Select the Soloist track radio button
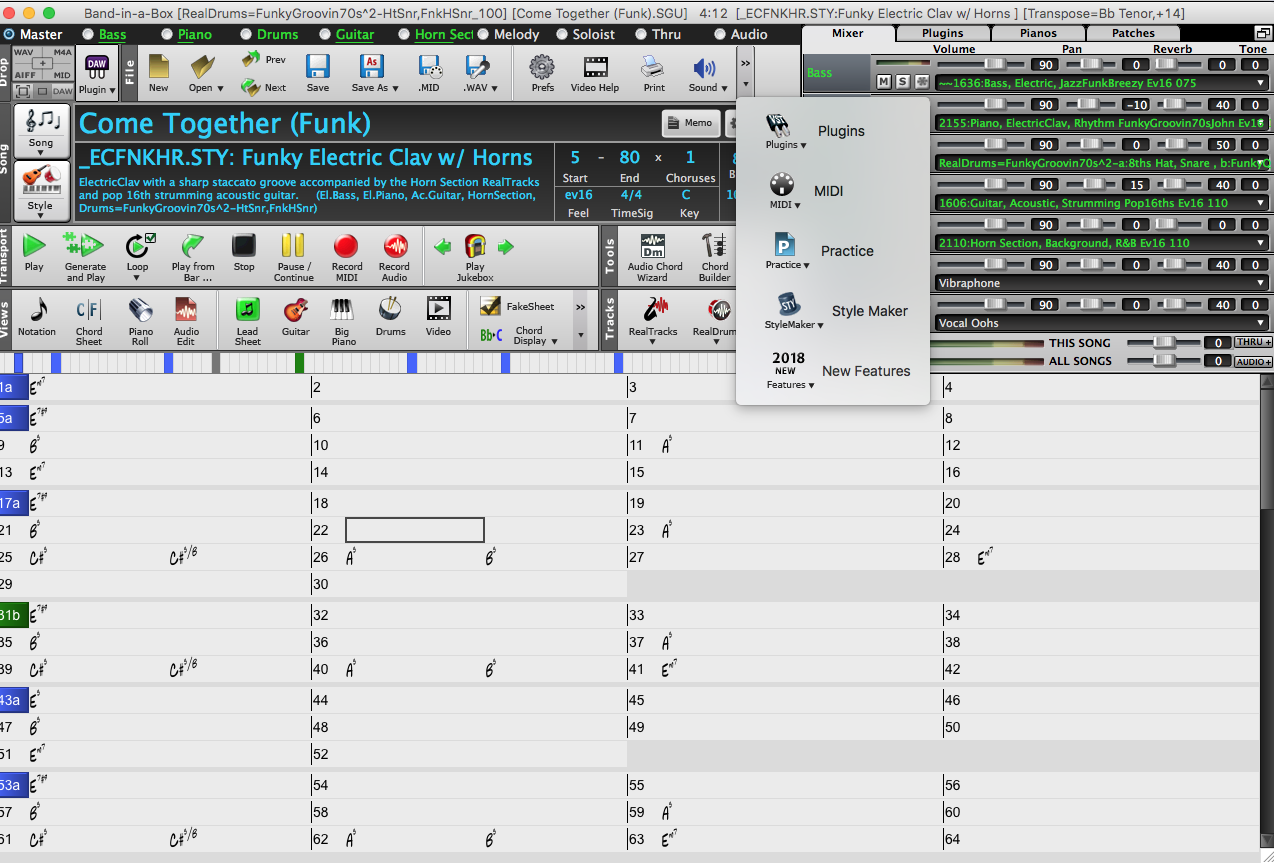Image resolution: width=1274 pixels, height=863 pixels. coord(560,34)
